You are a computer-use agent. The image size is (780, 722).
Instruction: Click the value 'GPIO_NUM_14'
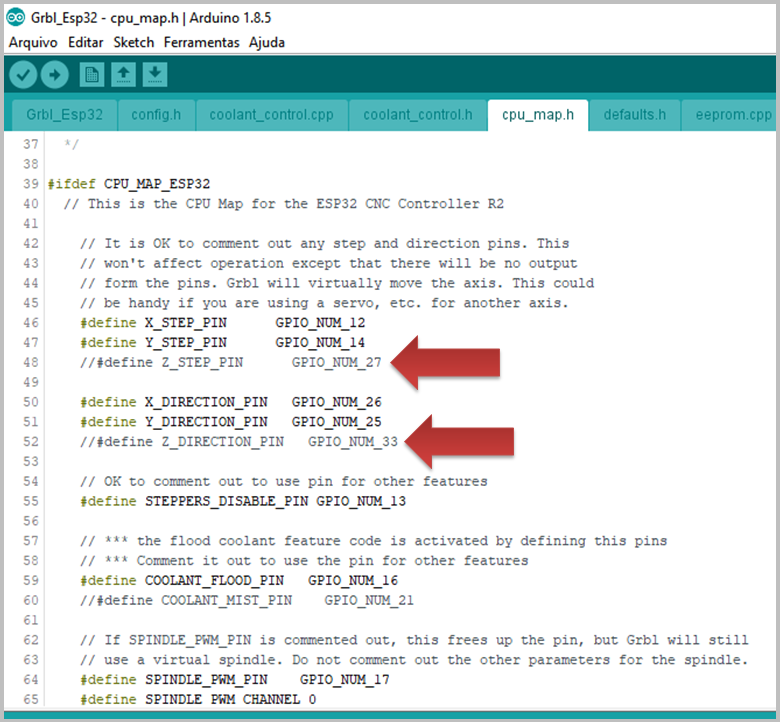pos(320,343)
